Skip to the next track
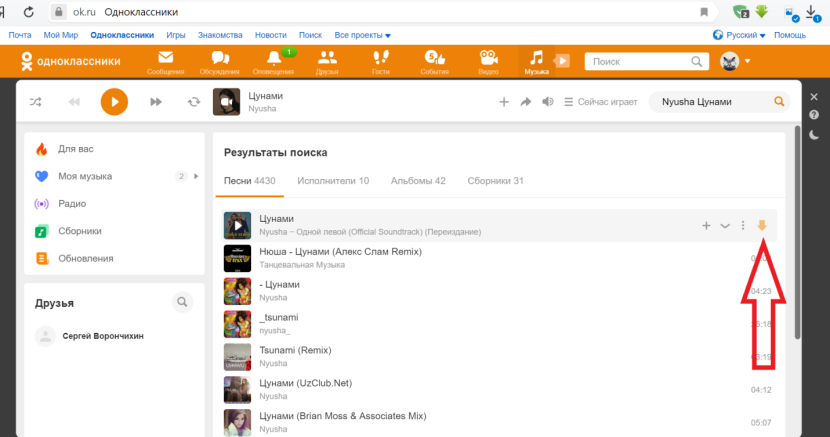830x437 pixels. [156, 102]
